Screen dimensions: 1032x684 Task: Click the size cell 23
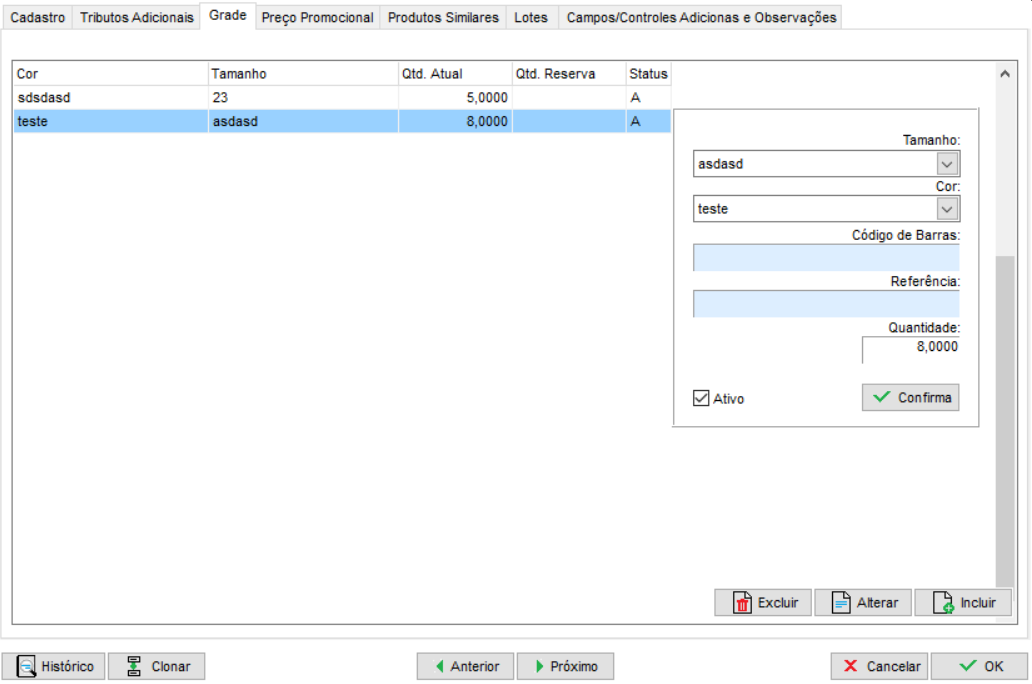pyautogui.click(x=303, y=97)
